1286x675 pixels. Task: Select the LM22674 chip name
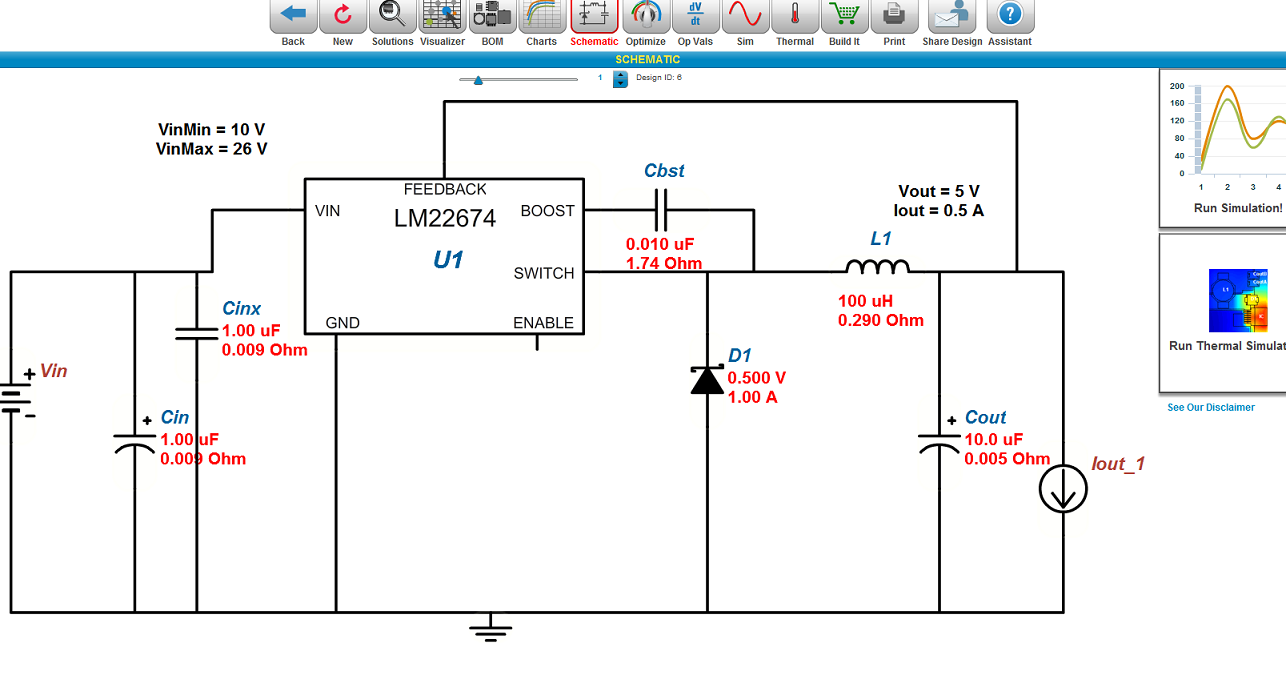(x=445, y=218)
